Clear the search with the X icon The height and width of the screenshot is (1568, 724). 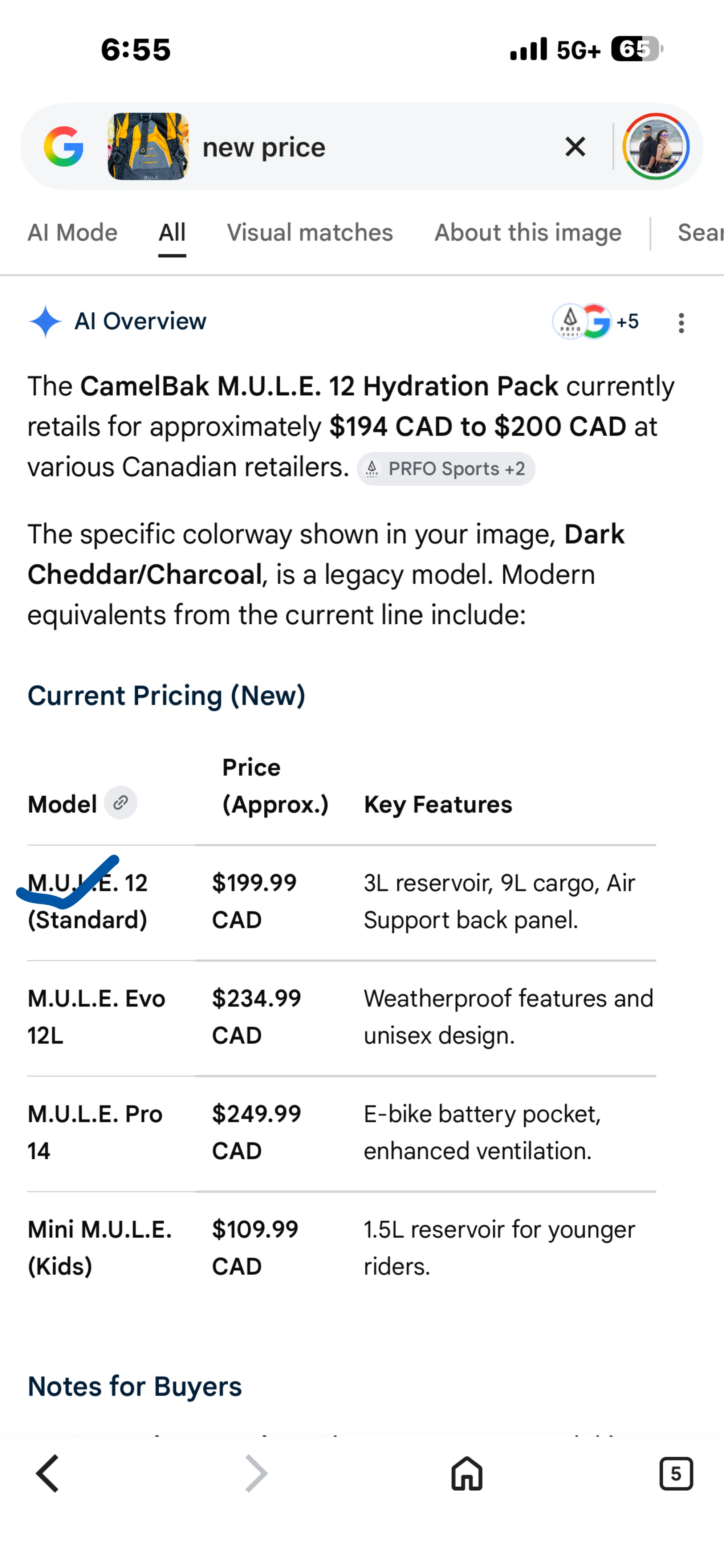click(575, 147)
